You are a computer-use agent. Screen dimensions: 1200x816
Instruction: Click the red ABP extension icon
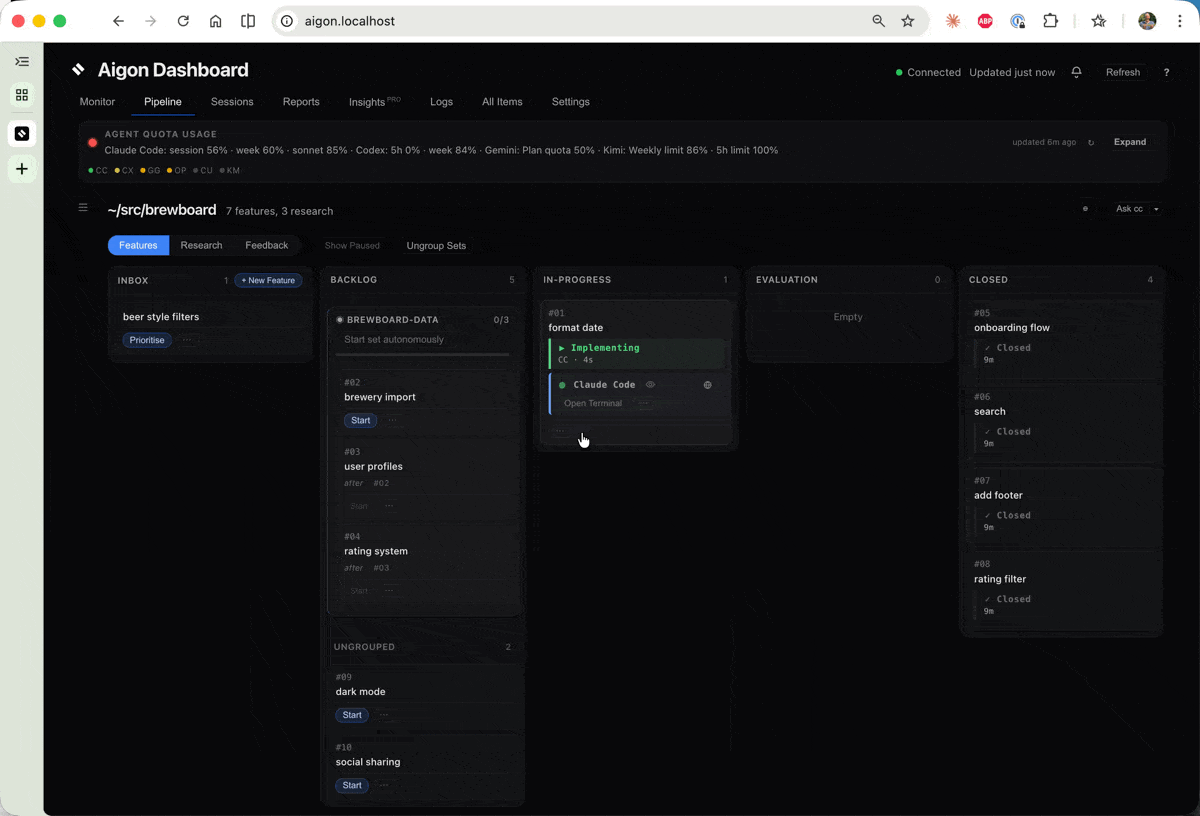[x=985, y=21]
